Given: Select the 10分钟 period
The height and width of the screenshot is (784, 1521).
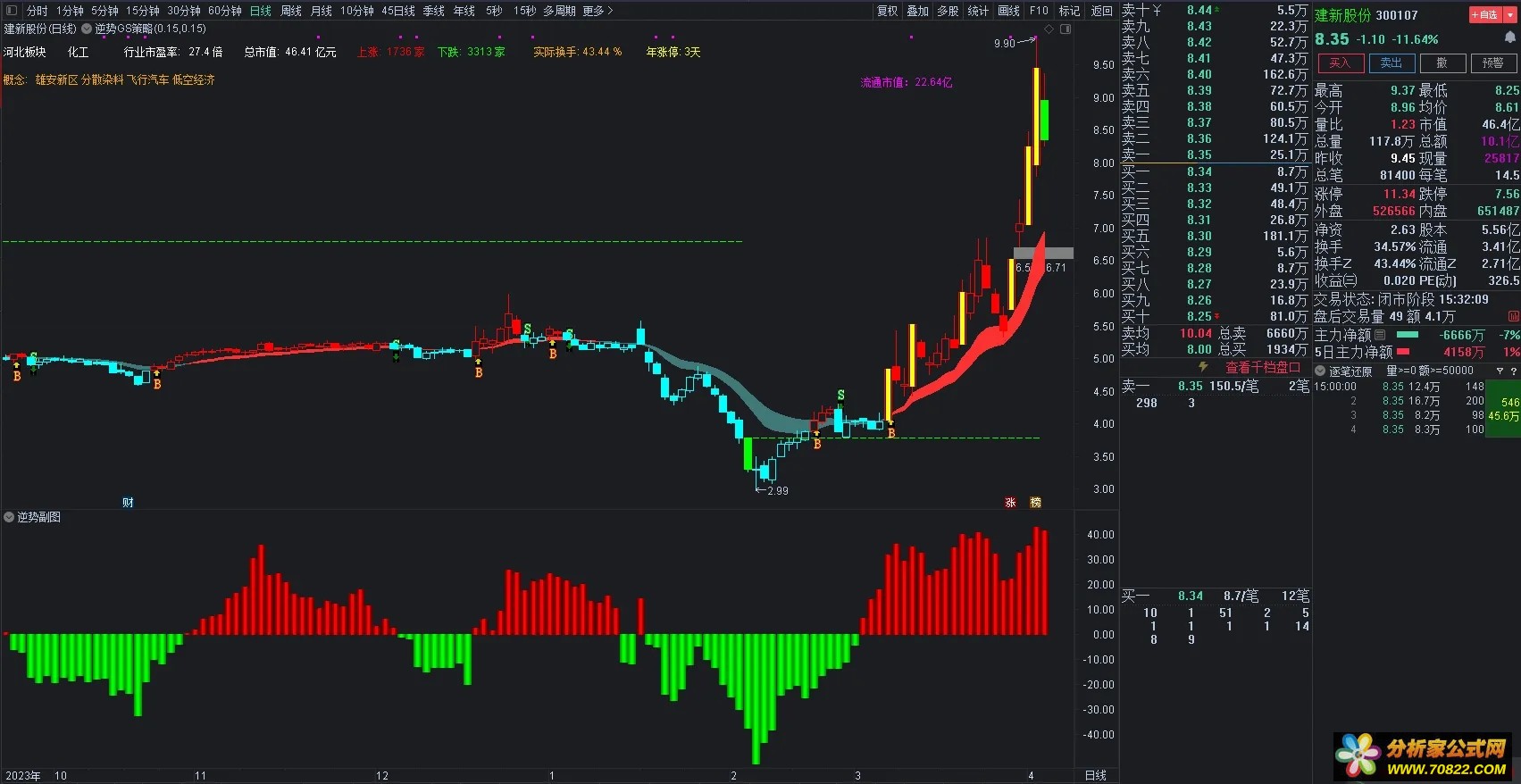Looking at the screenshot, I should click(x=357, y=11).
